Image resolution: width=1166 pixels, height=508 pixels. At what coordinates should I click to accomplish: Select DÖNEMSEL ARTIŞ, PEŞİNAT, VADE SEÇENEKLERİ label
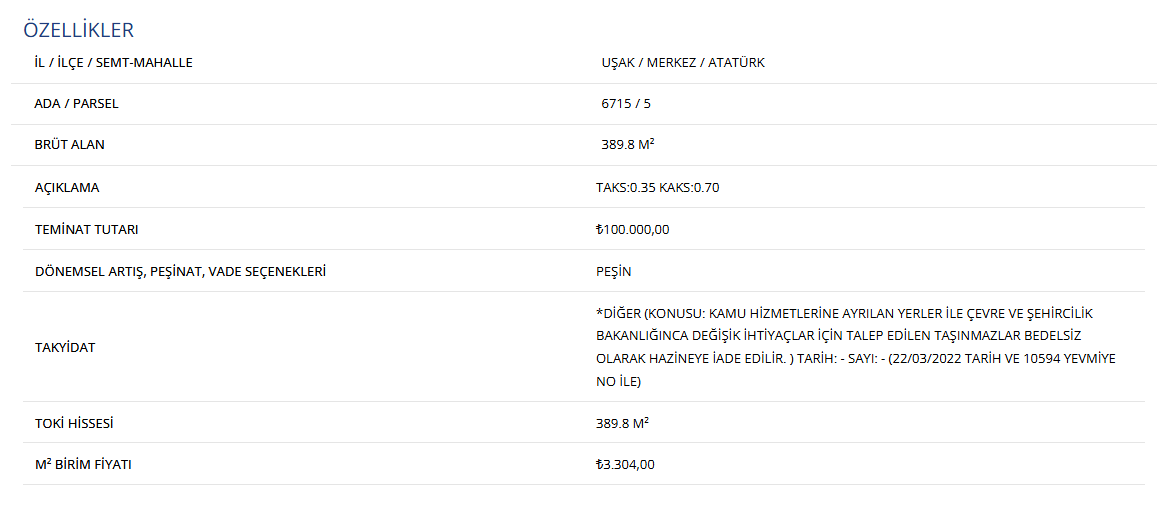coord(181,271)
